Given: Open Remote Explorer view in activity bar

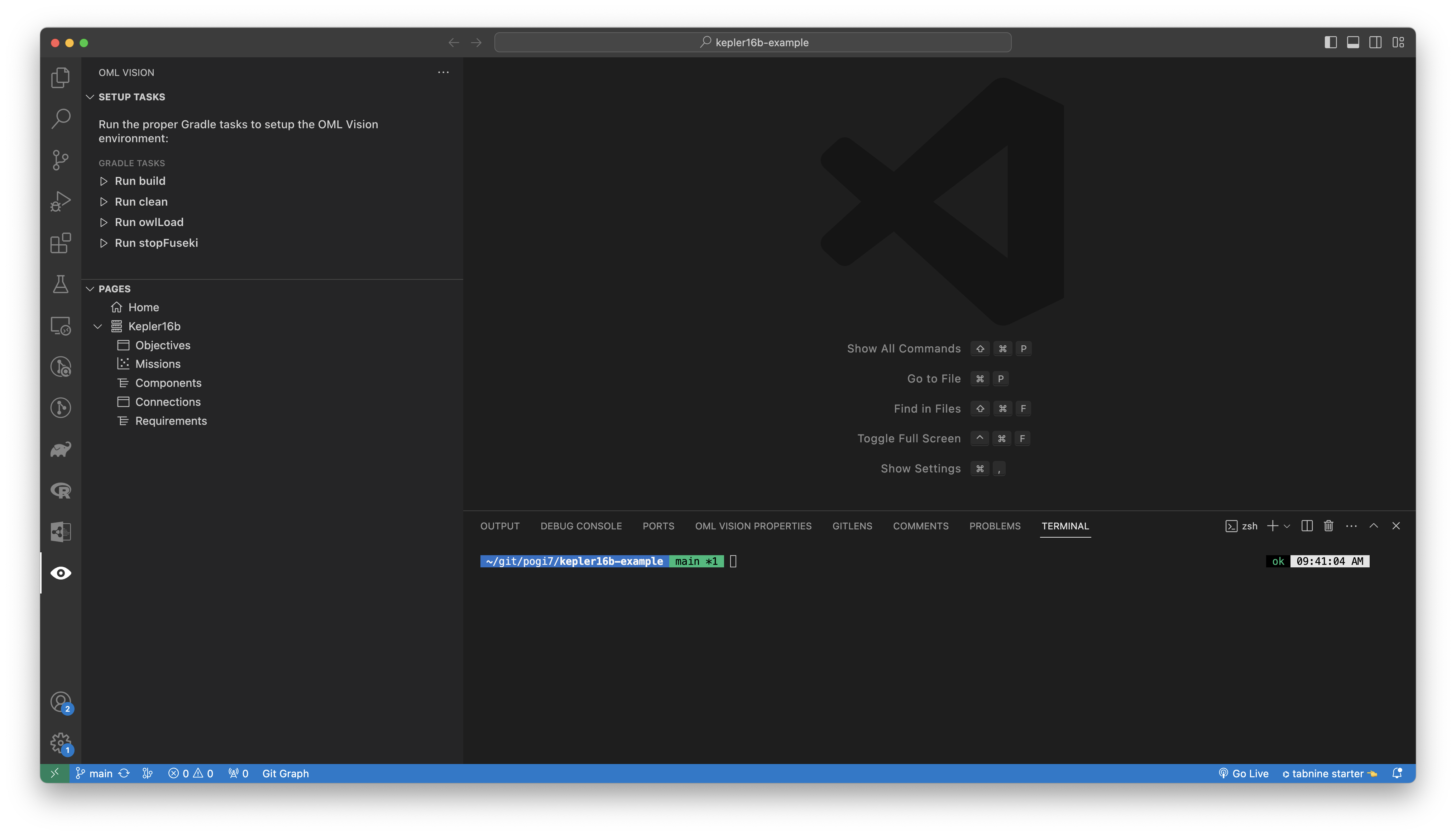Looking at the screenshot, I should [x=60, y=326].
